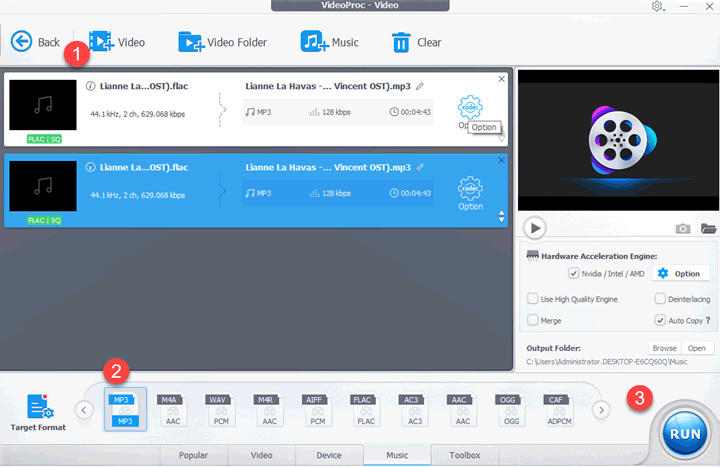Viewport: 720px width, 467px height.
Task: Rename highlighted output mp3 via pencil icon
Action: [x=420, y=167]
